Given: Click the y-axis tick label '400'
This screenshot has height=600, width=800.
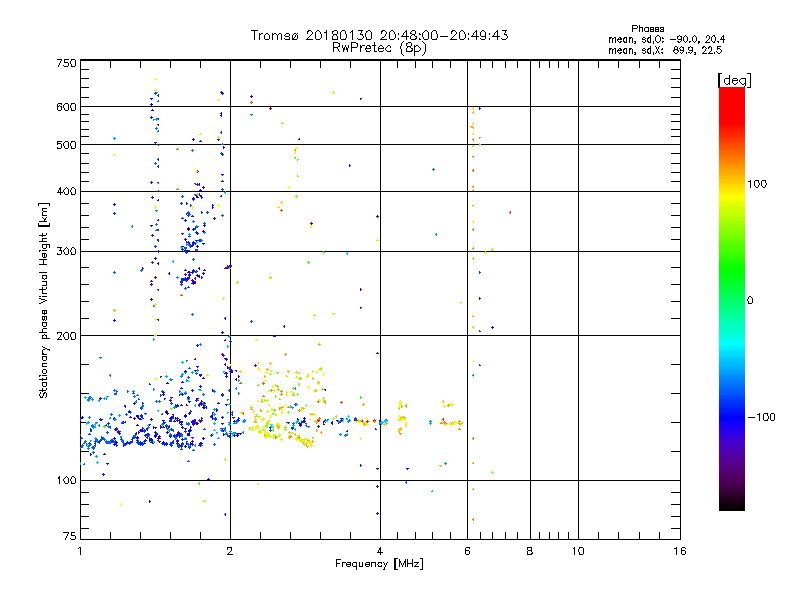Looking at the screenshot, I should click(66, 191).
